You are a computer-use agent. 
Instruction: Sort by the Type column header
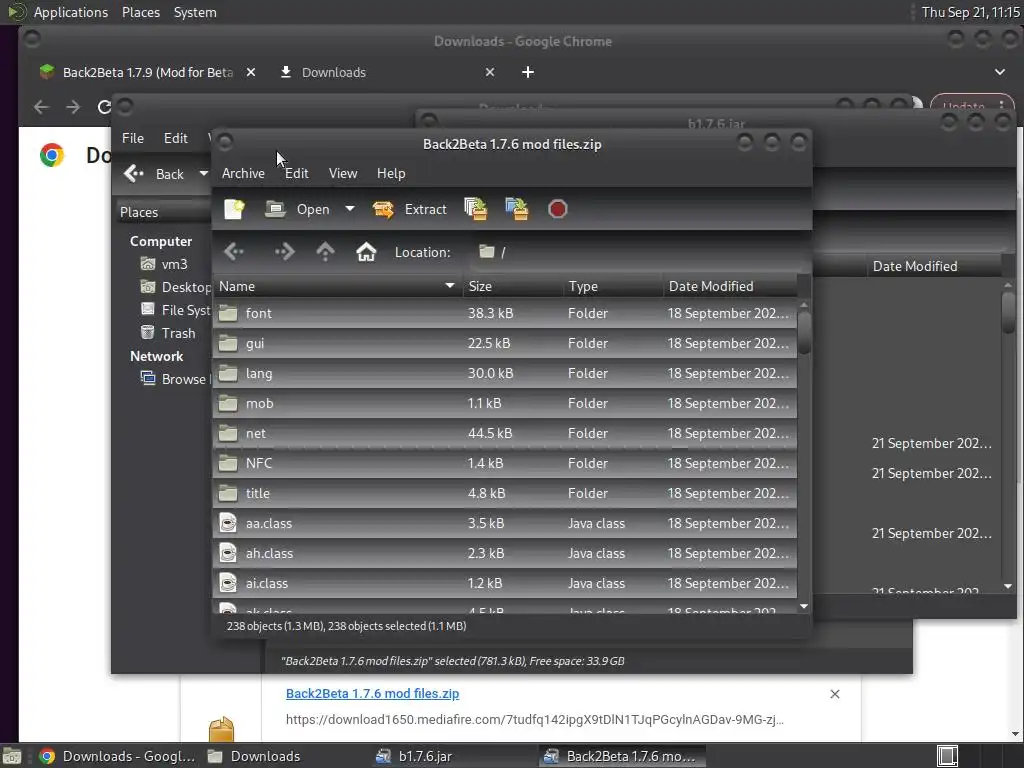pyautogui.click(x=613, y=286)
